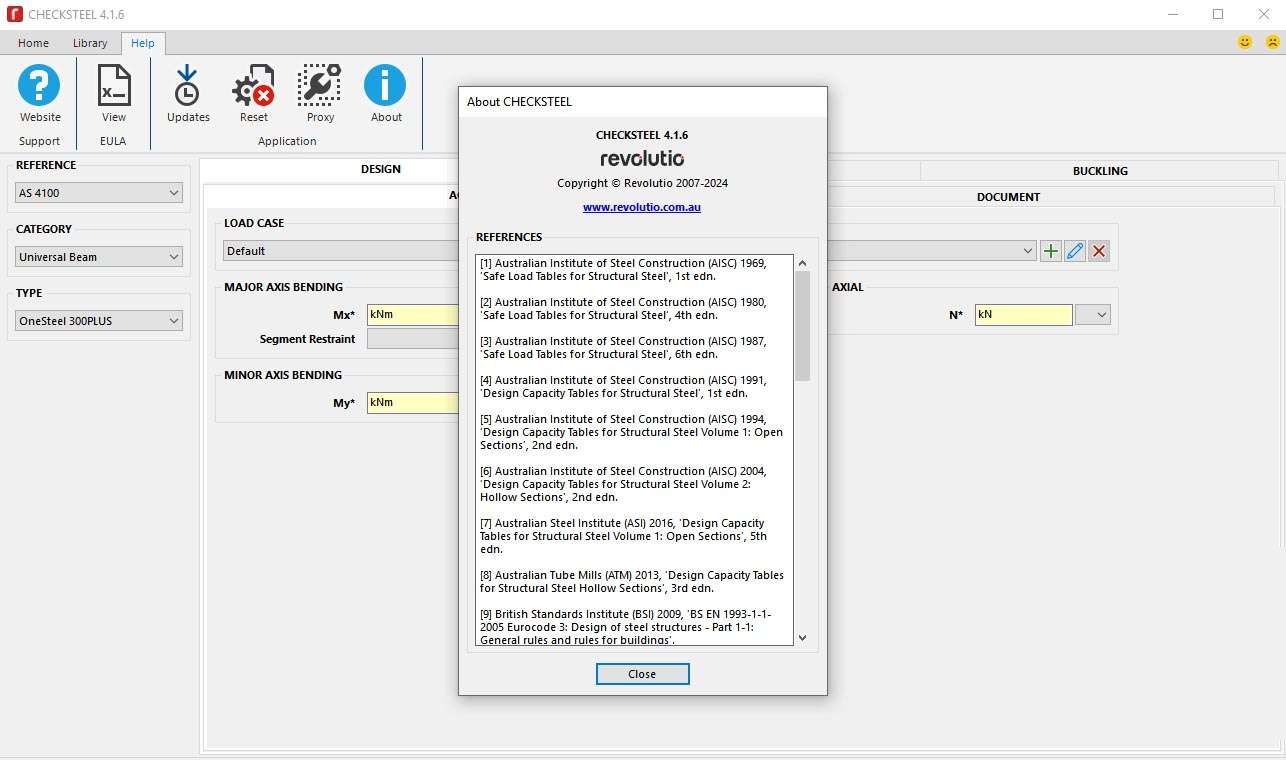Expand the REFERENCE AS 4100 dropdown
The image size is (1286, 760).
[98, 193]
